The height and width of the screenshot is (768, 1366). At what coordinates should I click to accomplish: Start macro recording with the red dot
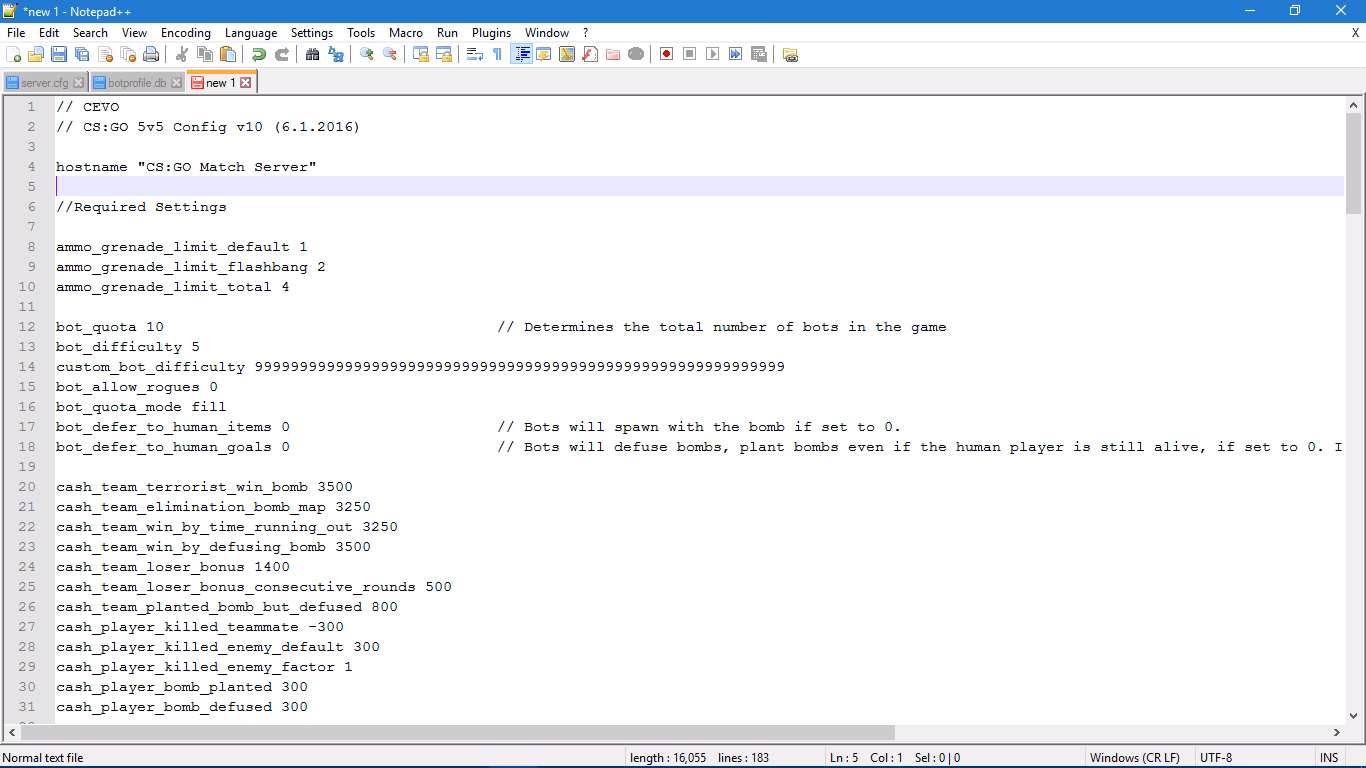(667, 54)
